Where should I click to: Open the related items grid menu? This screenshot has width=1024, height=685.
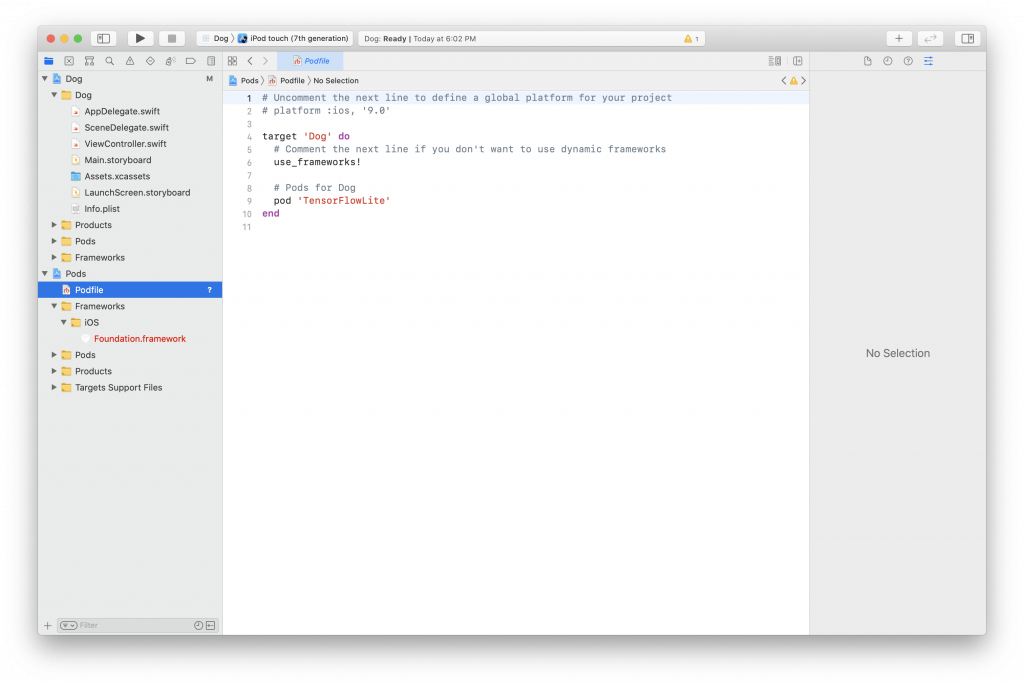pyautogui.click(x=232, y=61)
